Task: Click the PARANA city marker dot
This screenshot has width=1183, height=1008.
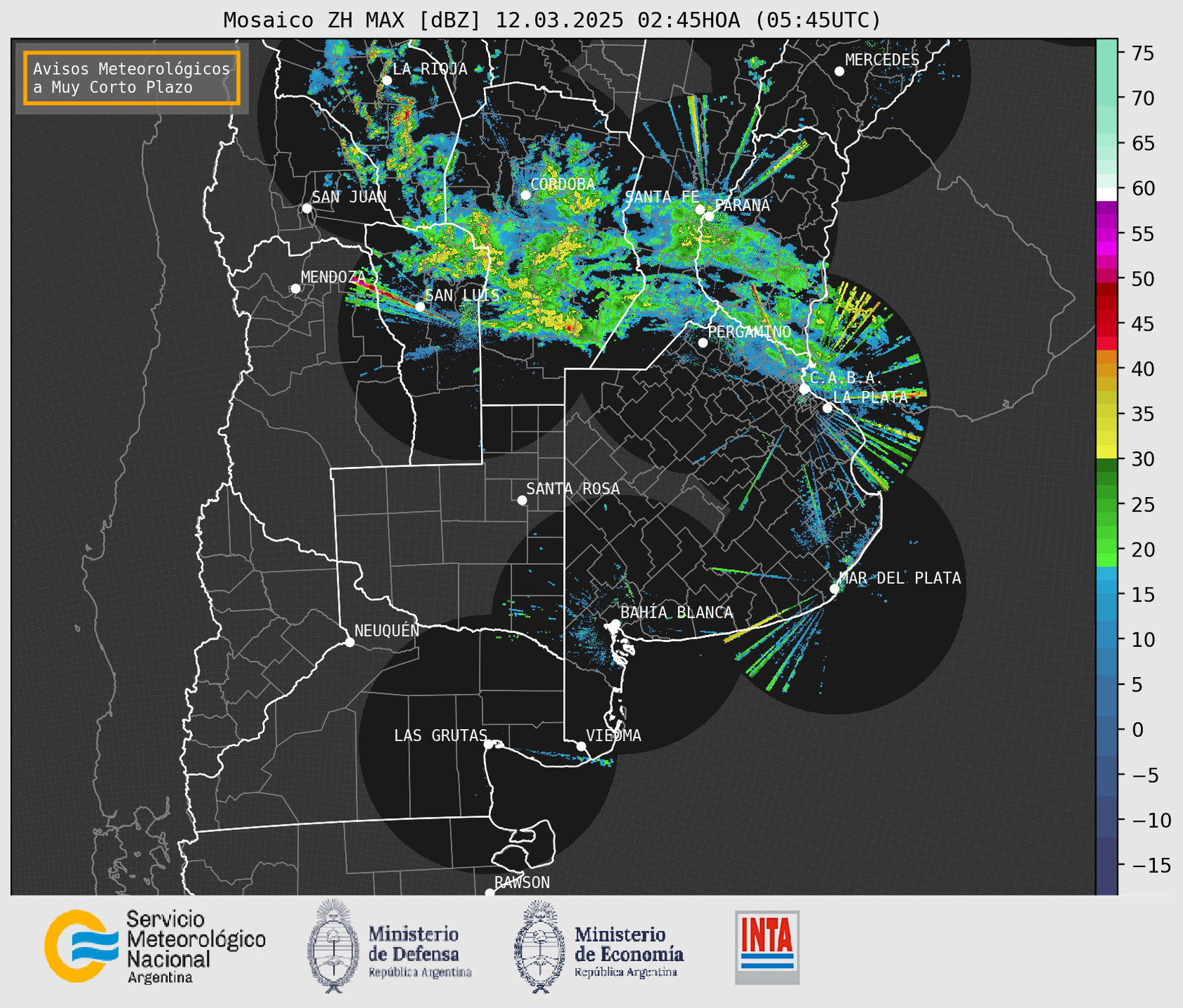Action: point(709,216)
